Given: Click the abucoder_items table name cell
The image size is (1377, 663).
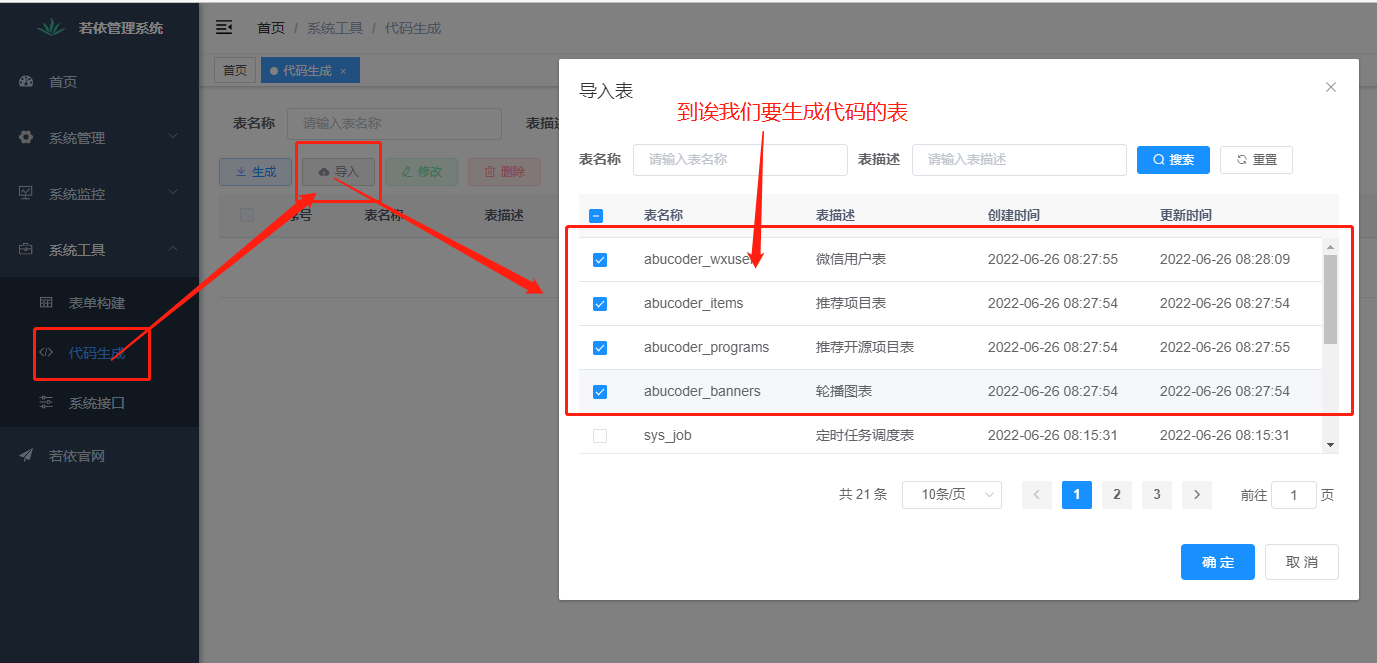Looking at the screenshot, I should coord(694,304).
